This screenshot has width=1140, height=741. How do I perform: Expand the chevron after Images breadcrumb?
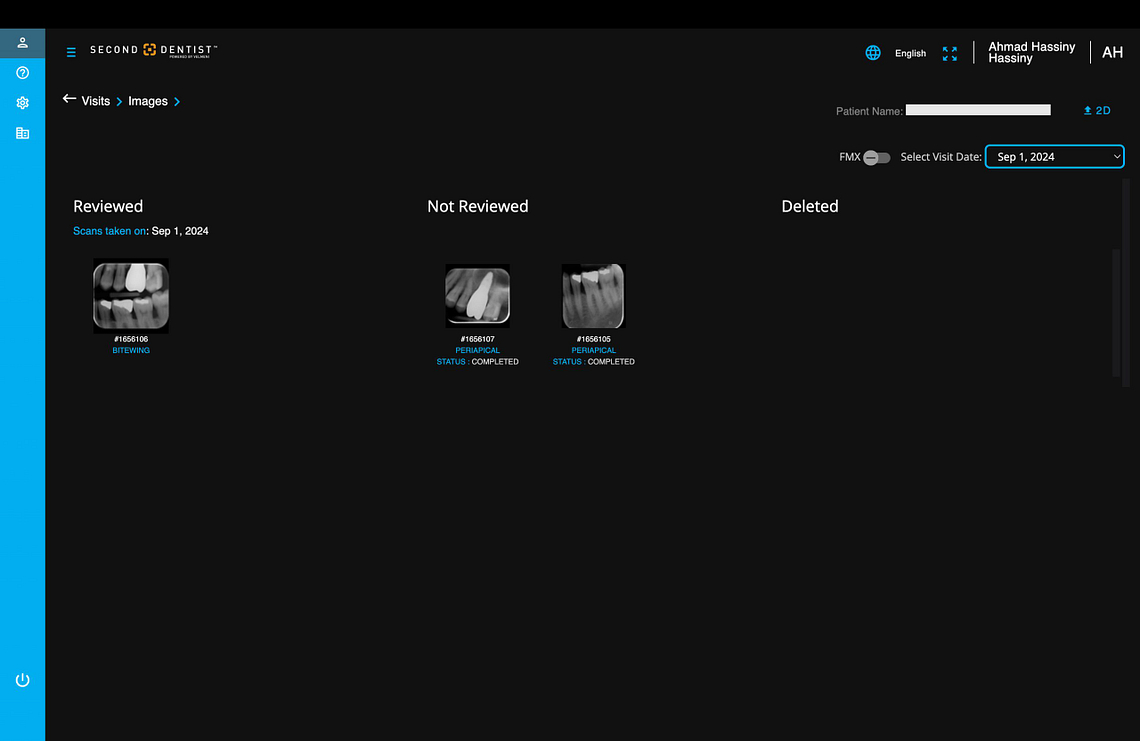click(177, 101)
